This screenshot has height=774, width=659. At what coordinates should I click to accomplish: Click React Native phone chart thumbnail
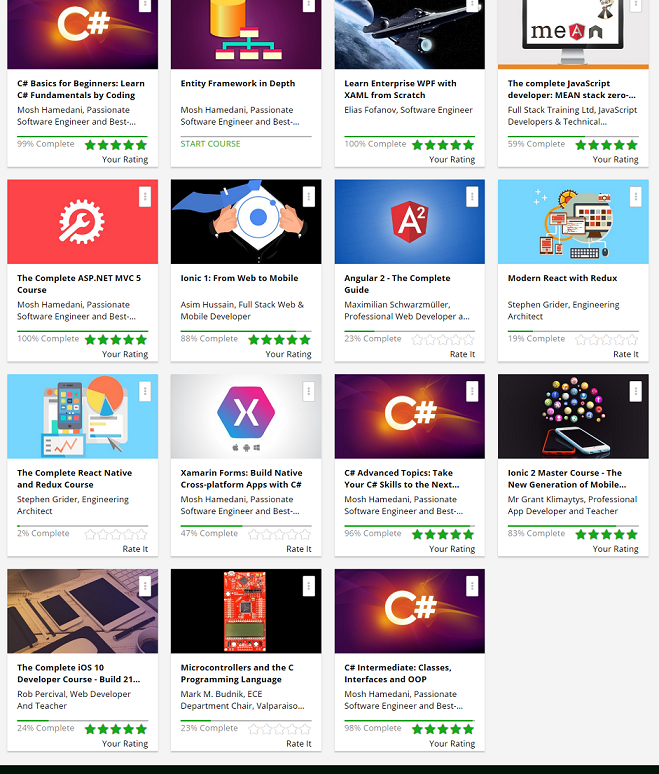[82, 416]
